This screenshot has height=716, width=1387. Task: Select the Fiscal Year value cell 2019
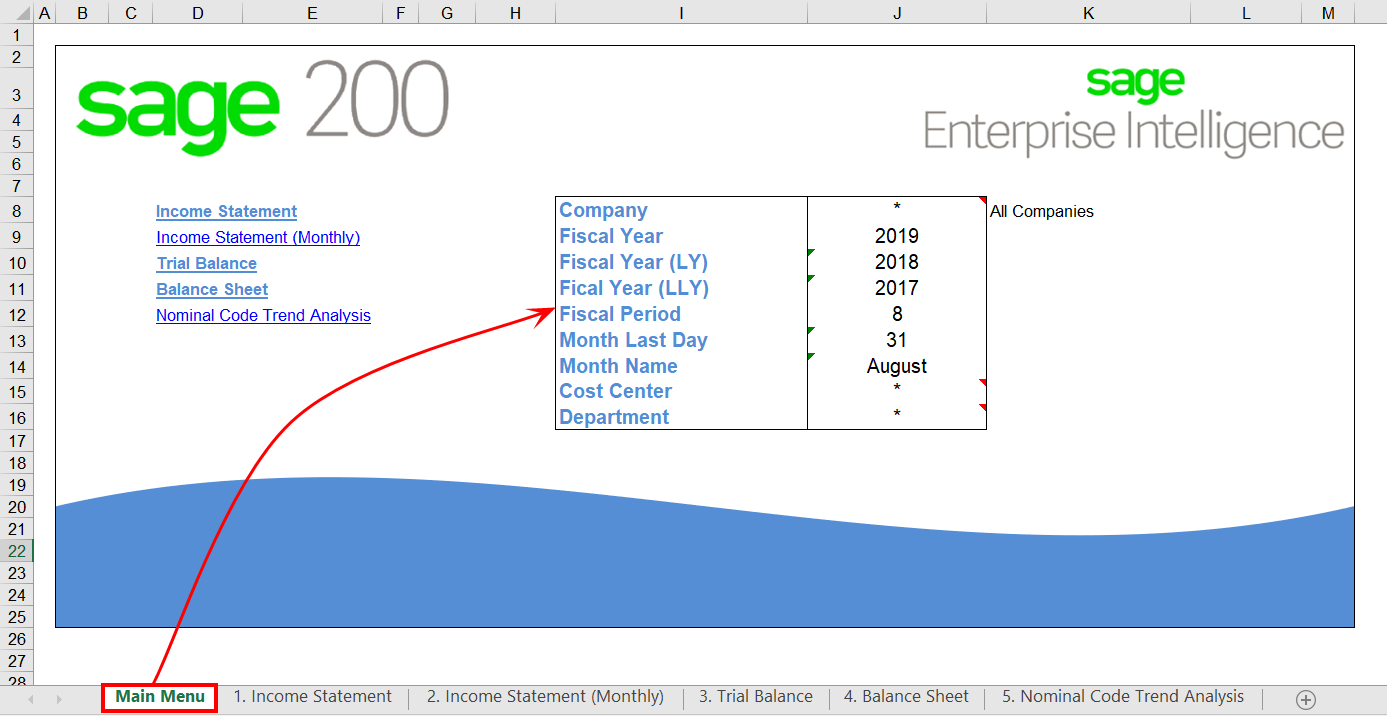point(896,237)
